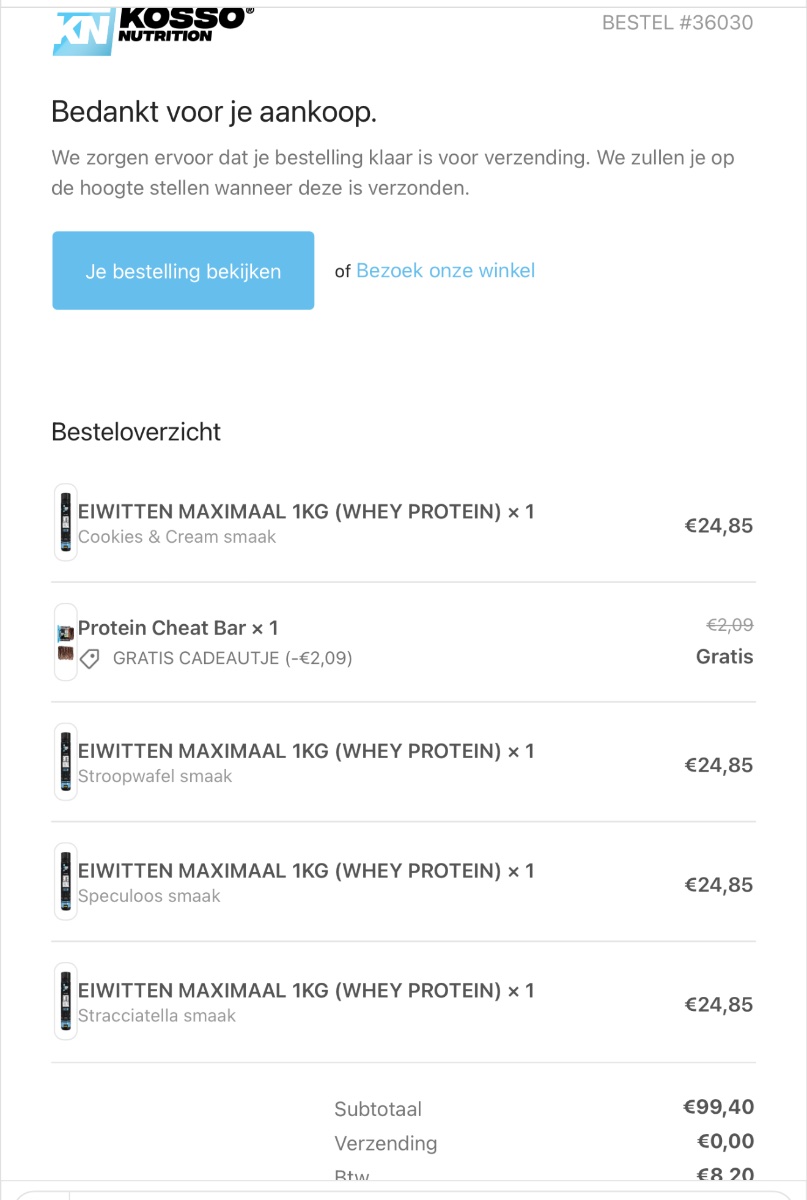This screenshot has height=1200, width=807.
Task: Tap the Speculoos whey protein thumbnail
Action: (65, 881)
